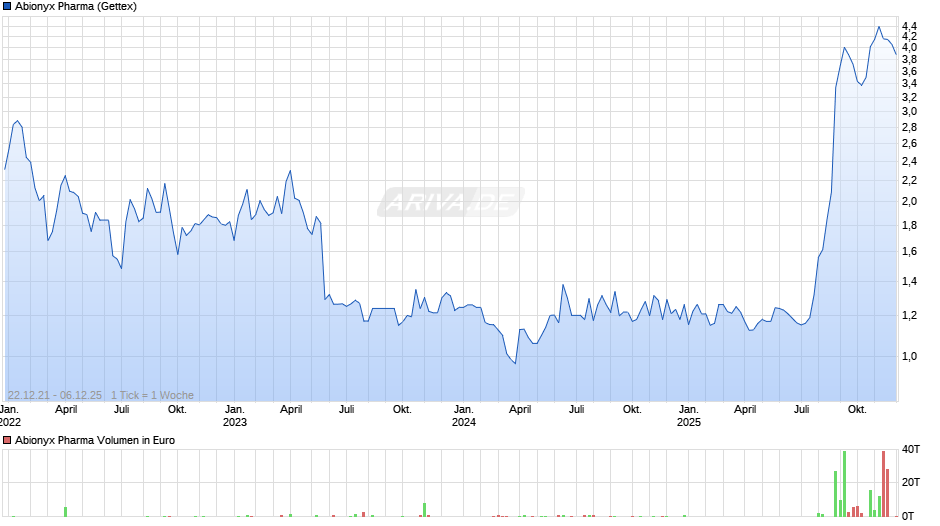Click the '1 Tick = 1 Woche' note
Image resolution: width=940 pixels, height=526 pixels.
[152, 395]
